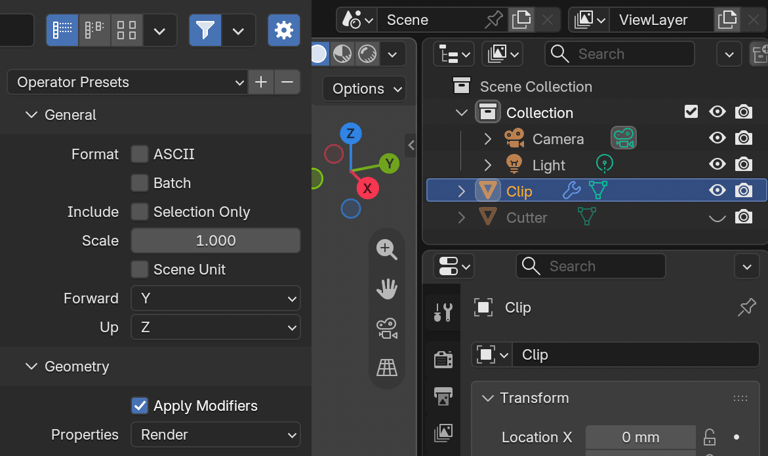
Task: Open the viewport Options menu
Action: [364, 89]
